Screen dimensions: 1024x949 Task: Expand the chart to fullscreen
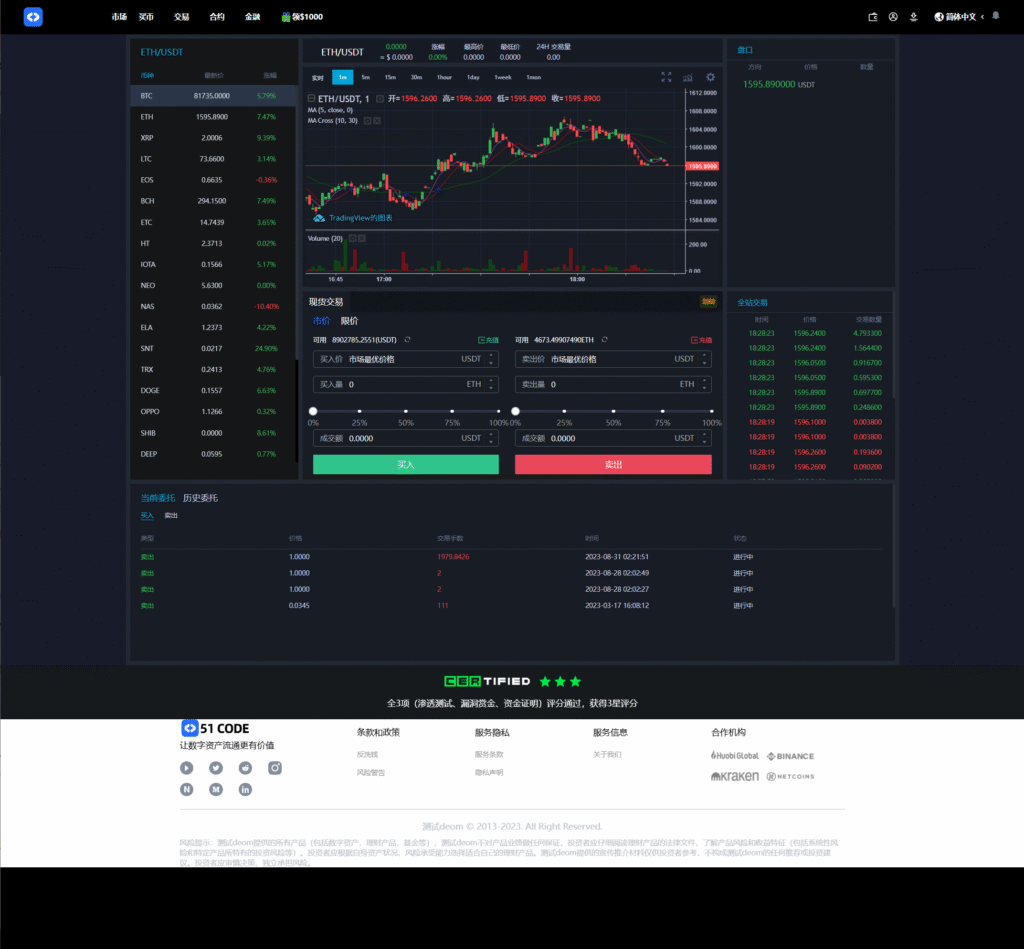tap(666, 77)
